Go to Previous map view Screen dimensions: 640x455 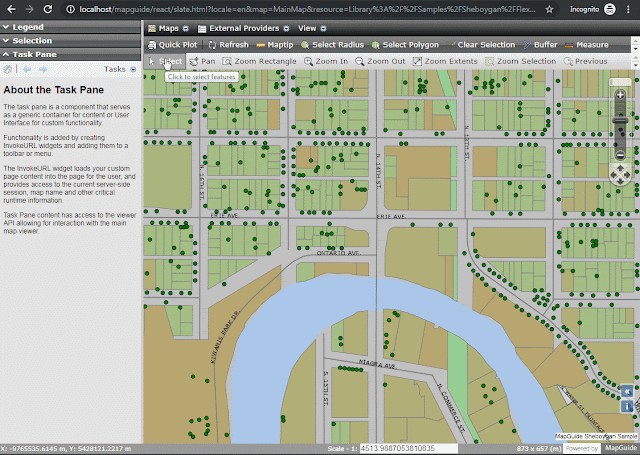[585, 61]
